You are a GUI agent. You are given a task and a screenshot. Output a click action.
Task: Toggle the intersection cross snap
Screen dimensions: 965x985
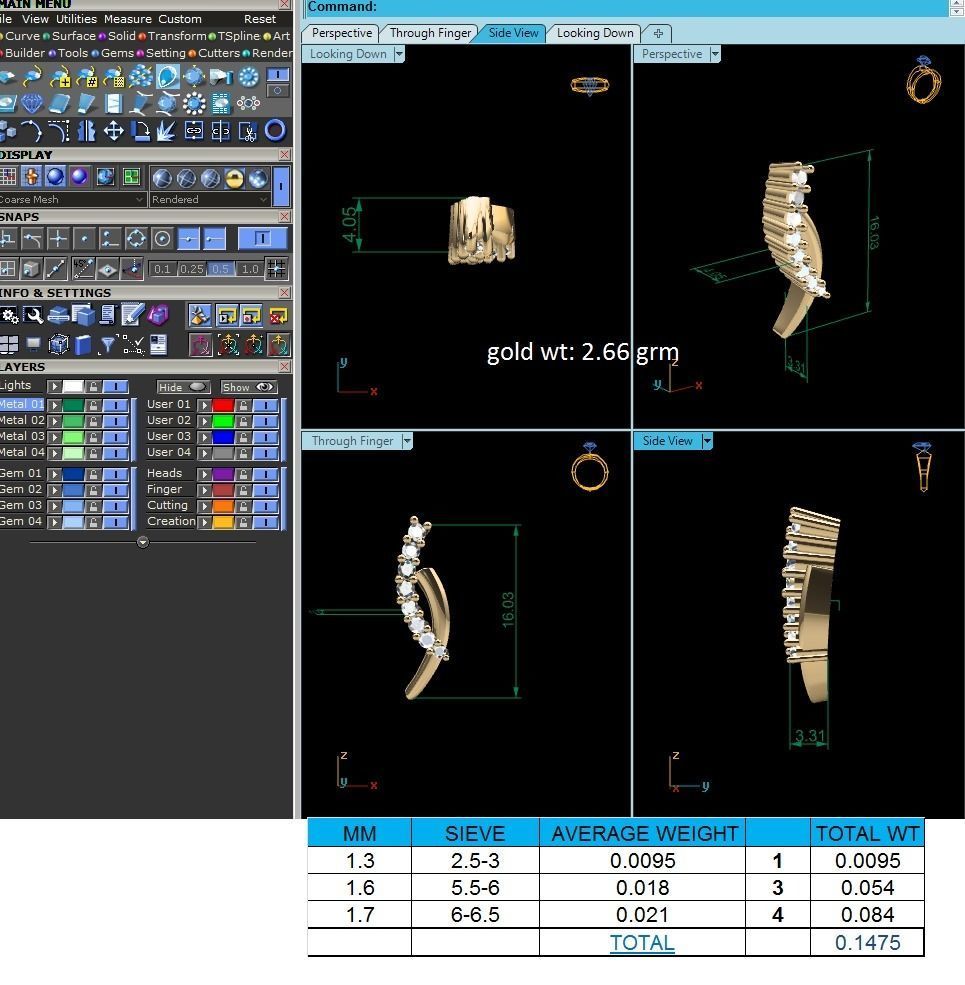pyautogui.click(x=58, y=239)
